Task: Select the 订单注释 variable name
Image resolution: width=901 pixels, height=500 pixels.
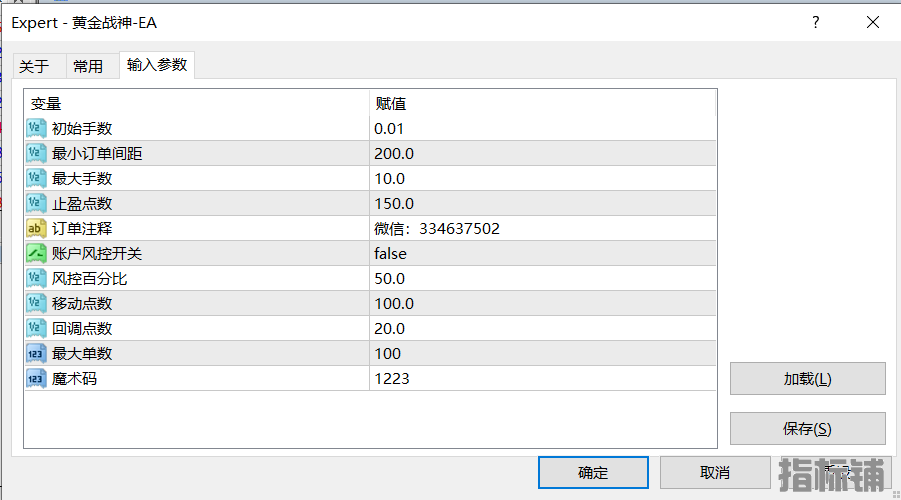Action: tap(82, 229)
